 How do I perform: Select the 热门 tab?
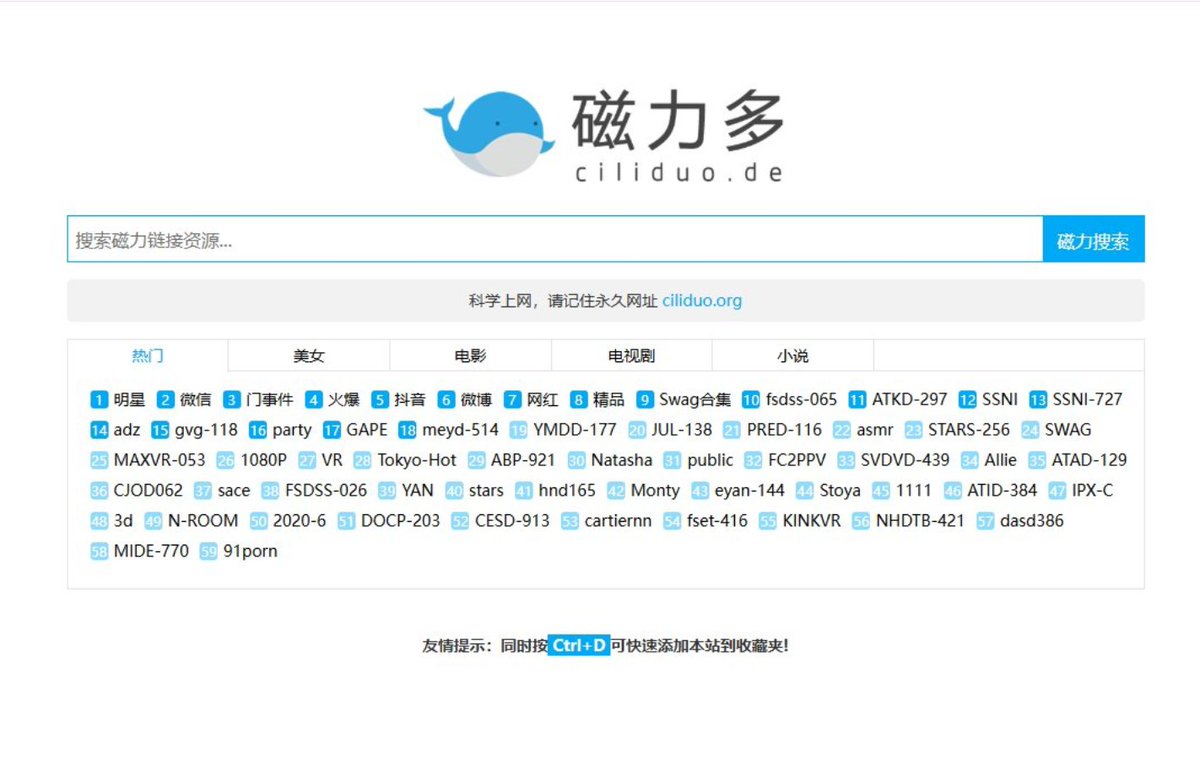(x=148, y=356)
